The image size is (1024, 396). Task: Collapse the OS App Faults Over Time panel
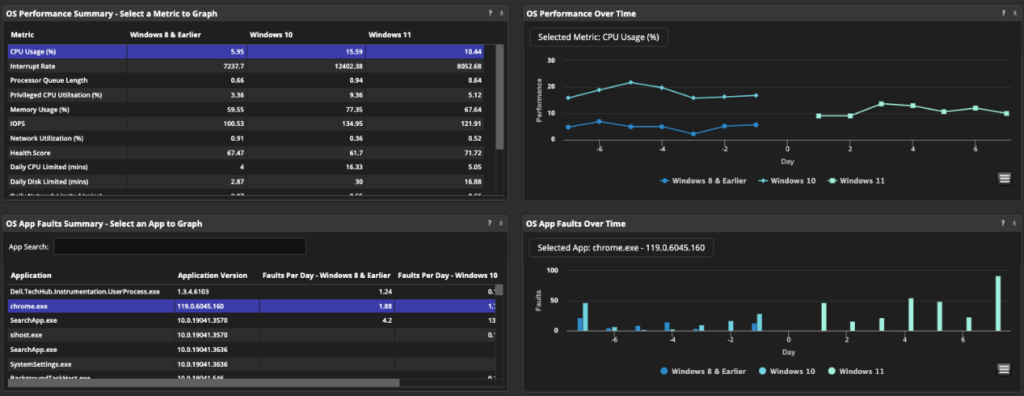pyautogui.click(x=1014, y=223)
